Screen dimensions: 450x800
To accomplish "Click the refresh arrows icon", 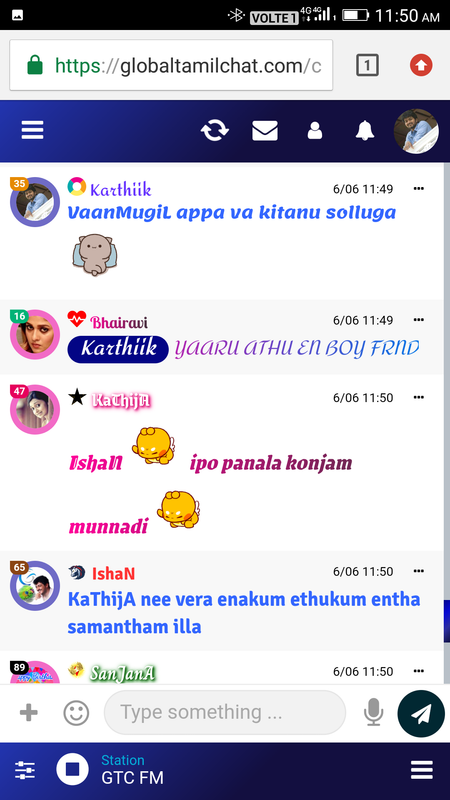I will click(215, 131).
